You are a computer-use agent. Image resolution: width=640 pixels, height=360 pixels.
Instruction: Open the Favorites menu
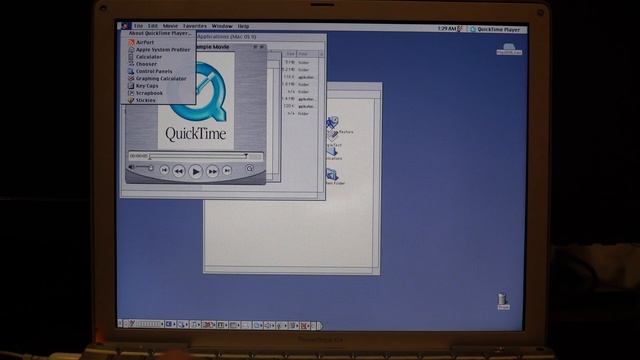pos(195,26)
